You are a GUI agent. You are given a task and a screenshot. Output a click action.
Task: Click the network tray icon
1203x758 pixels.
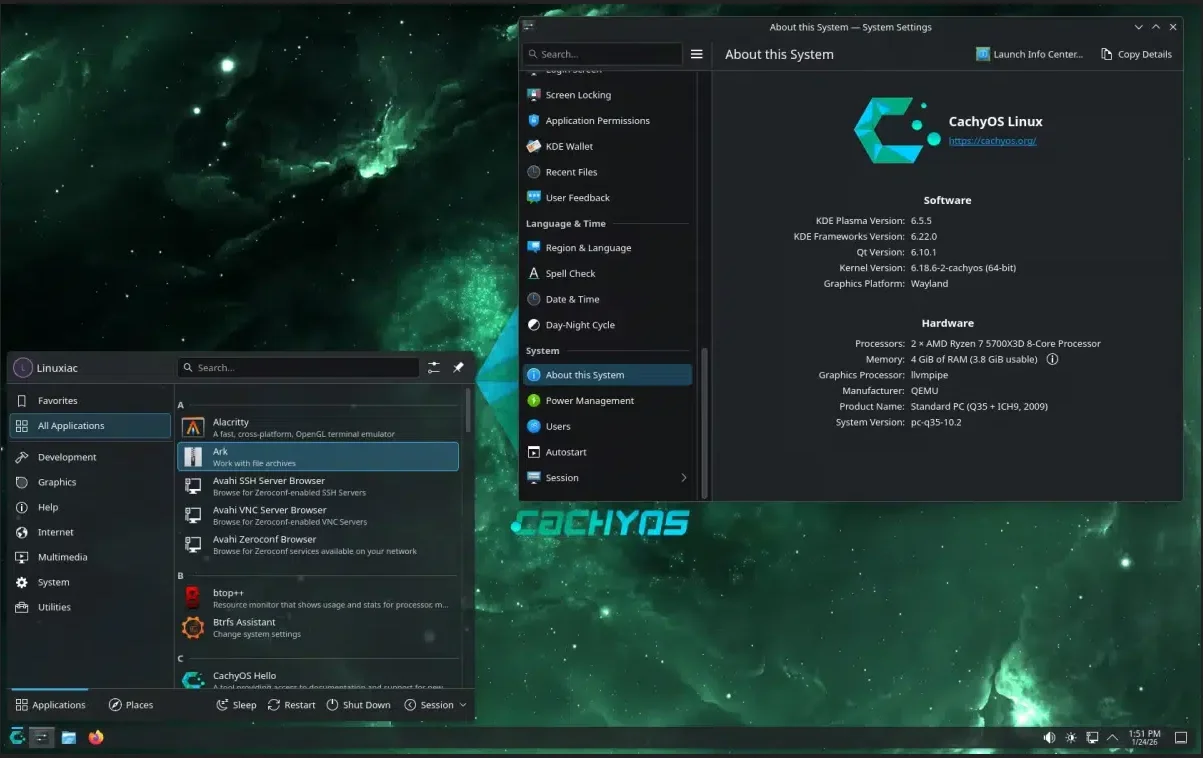[1092, 737]
